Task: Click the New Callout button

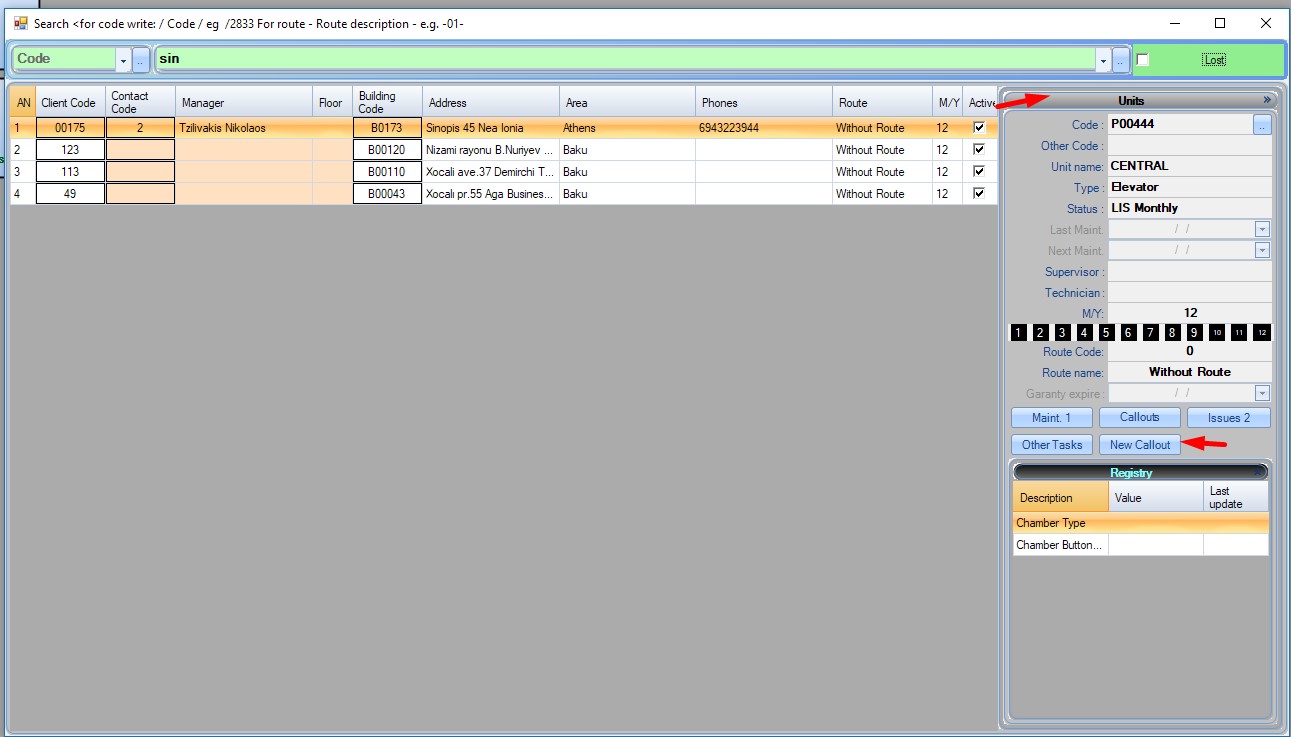Action: tap(1139, 445)
